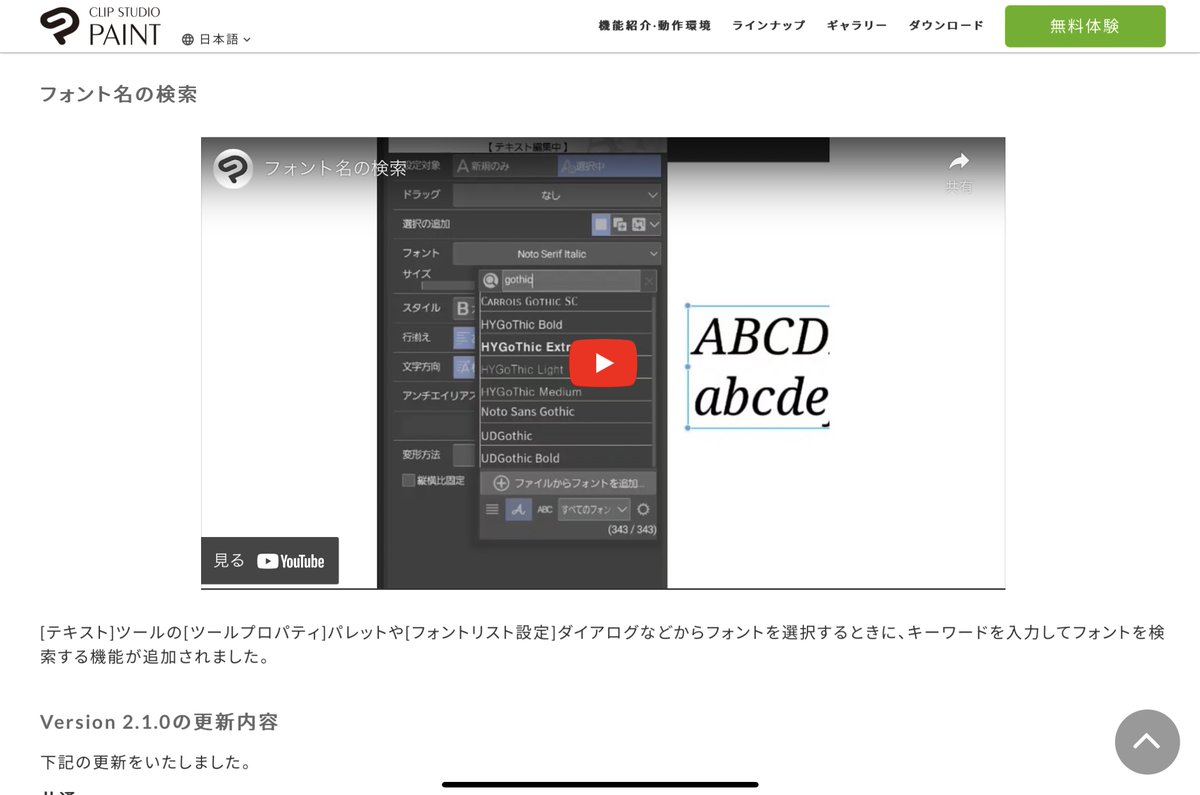The width and height of the screenshot is (1200, 795).
Task: Click the 共有 share arrow icon
Action: point(959,162)
